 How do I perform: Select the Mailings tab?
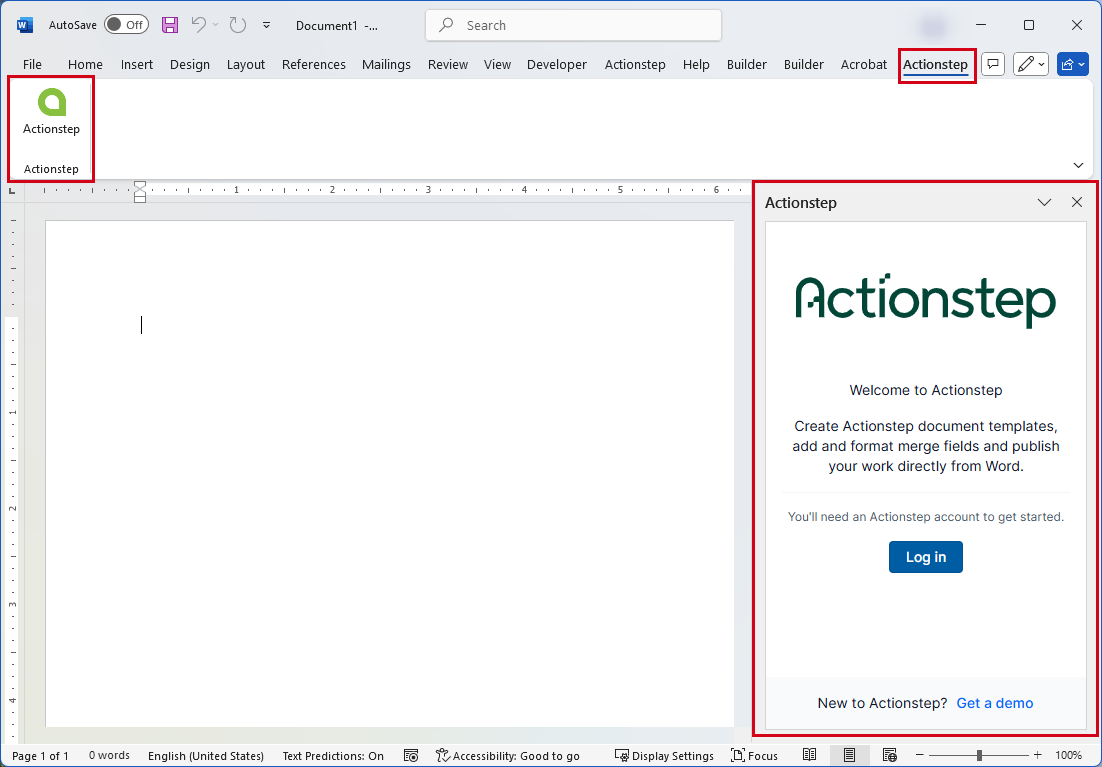coord(386,64)
